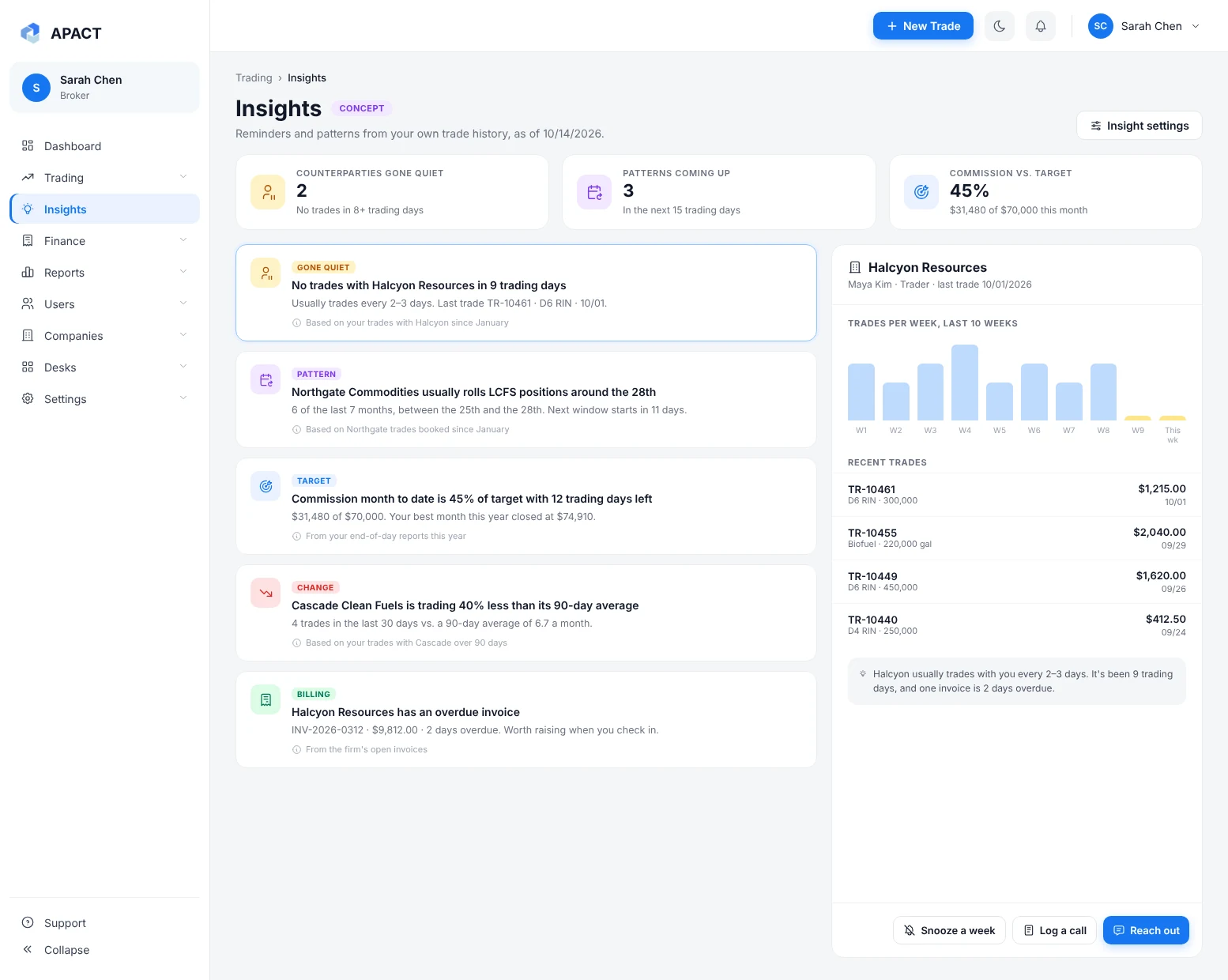
Task: Expand the Finance menu chevron
Action: point(183,240)
